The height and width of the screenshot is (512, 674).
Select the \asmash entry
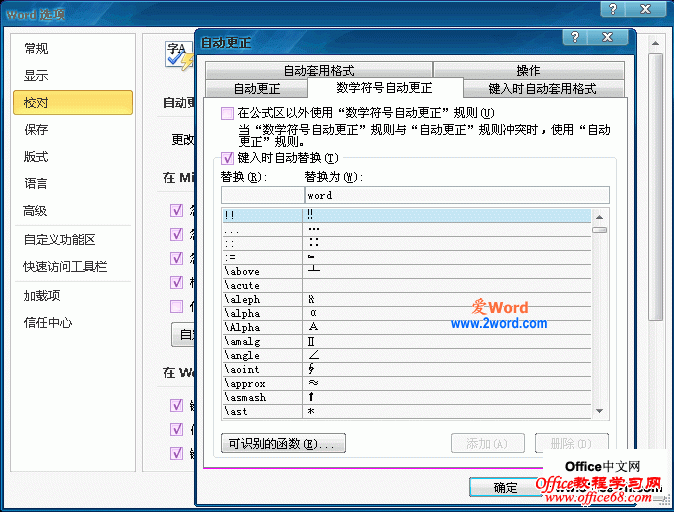click(407, 397)
